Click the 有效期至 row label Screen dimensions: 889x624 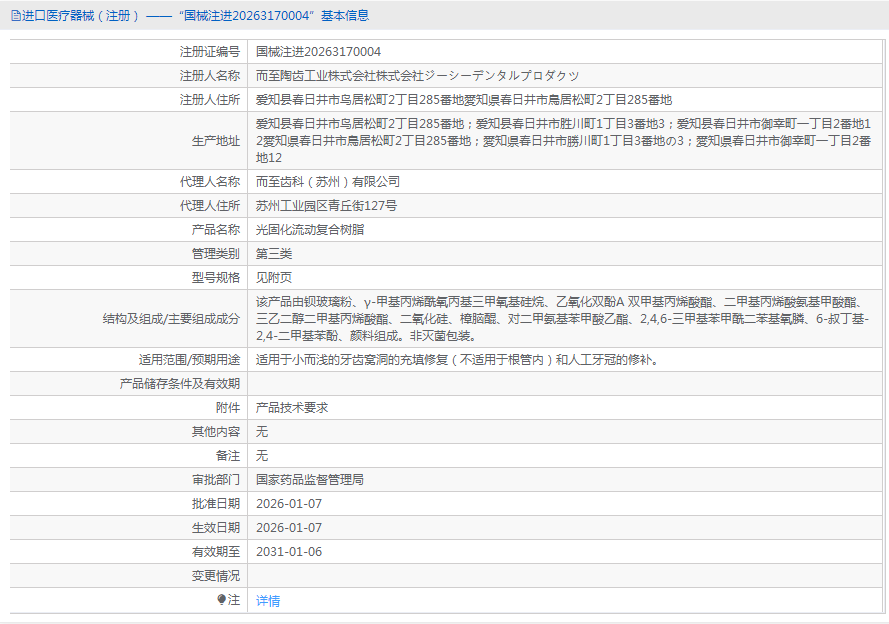click(x=216, y=552)
